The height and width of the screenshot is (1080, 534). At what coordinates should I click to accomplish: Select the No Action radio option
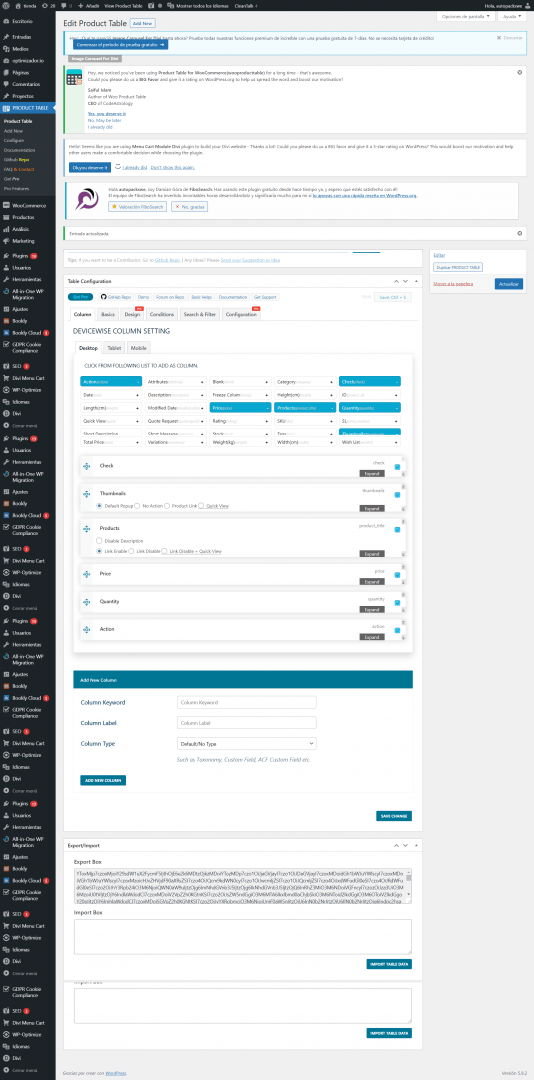137,506
